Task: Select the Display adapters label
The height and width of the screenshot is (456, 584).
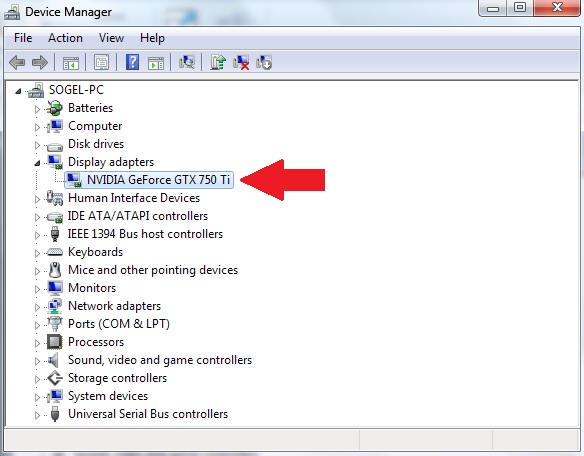Action: [111, 162]
